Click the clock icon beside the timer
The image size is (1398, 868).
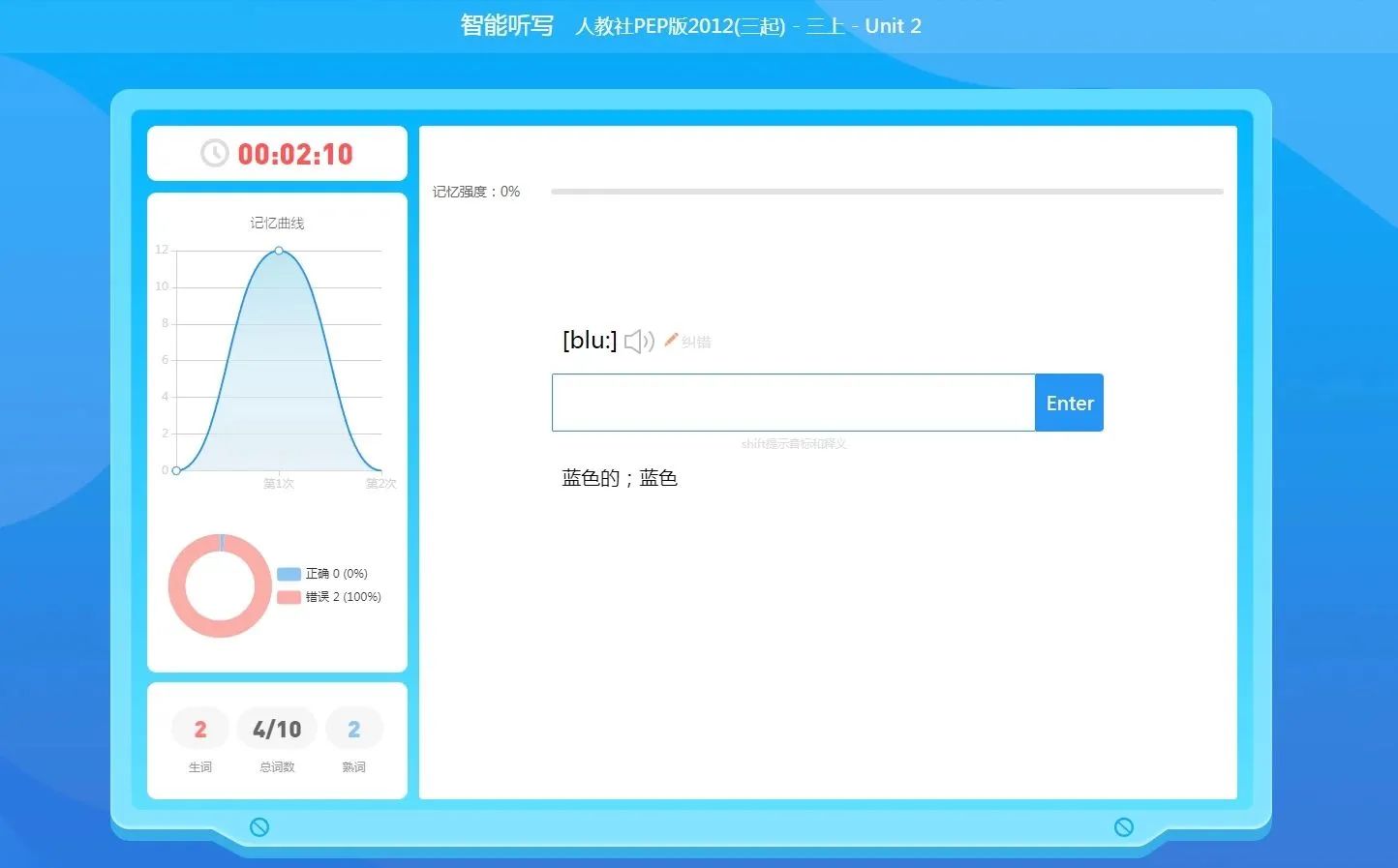pyautogui.click(x=214, y=153)
